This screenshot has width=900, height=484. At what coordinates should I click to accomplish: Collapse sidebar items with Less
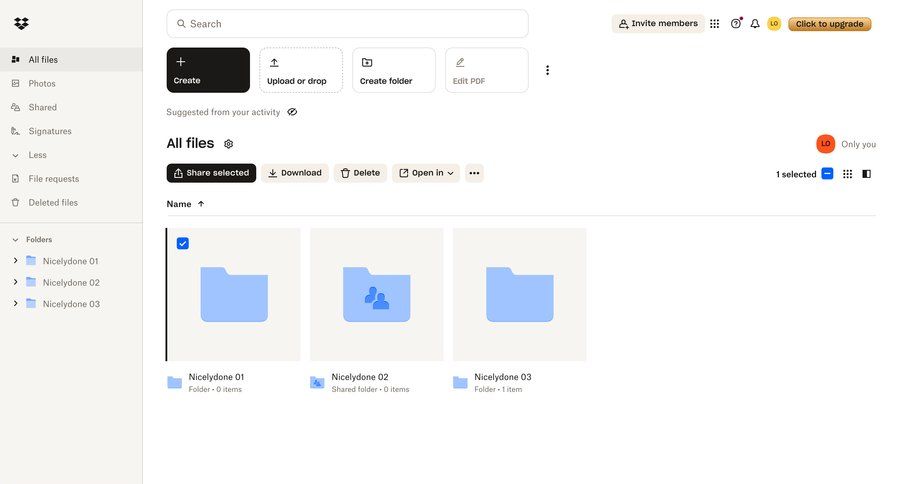pos(71,155)
